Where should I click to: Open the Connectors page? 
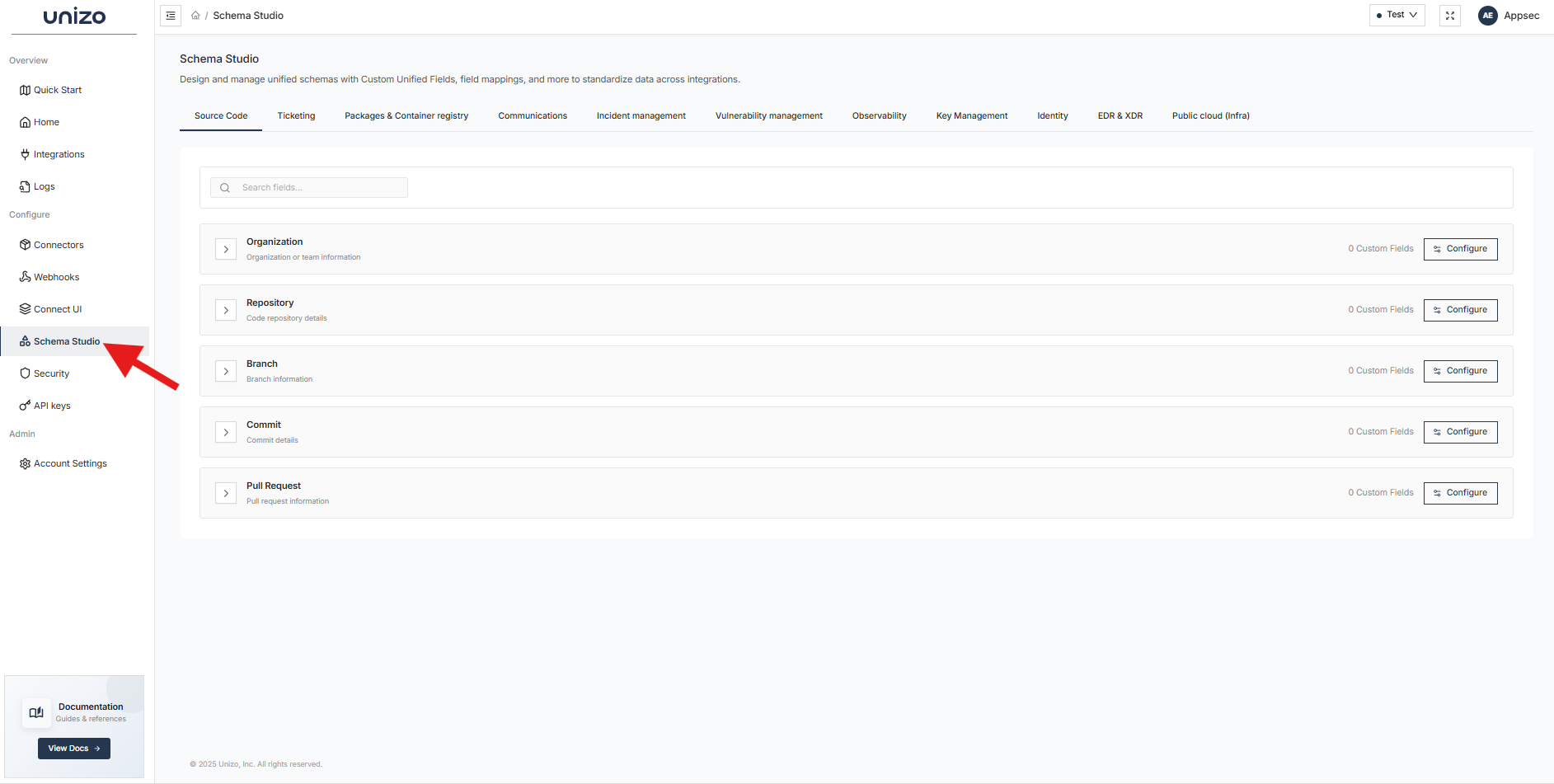coord(58,245)
